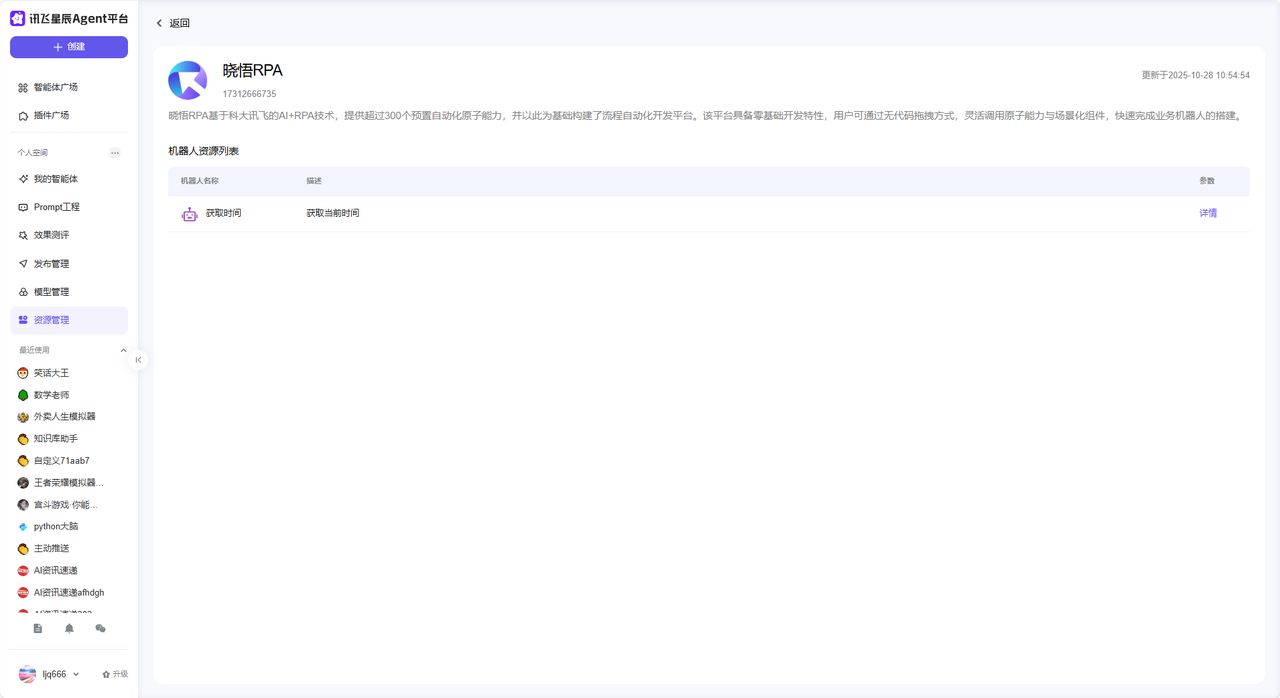Go to 智能体广场 in sidebar
The image size is (1280, 698).
(55, 88)
